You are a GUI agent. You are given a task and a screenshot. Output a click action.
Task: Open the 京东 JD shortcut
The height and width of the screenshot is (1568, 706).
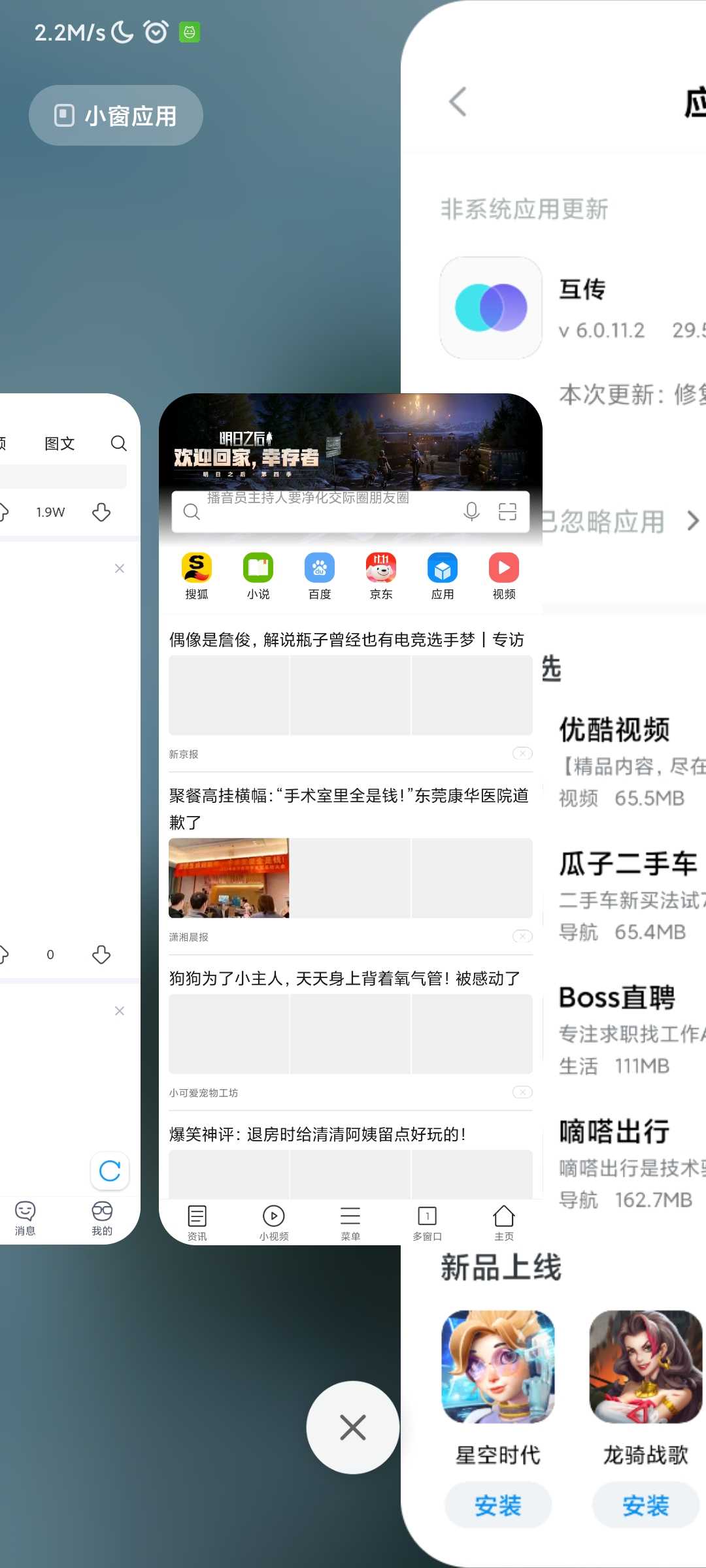pyautogui.click(x=381, y=576)
